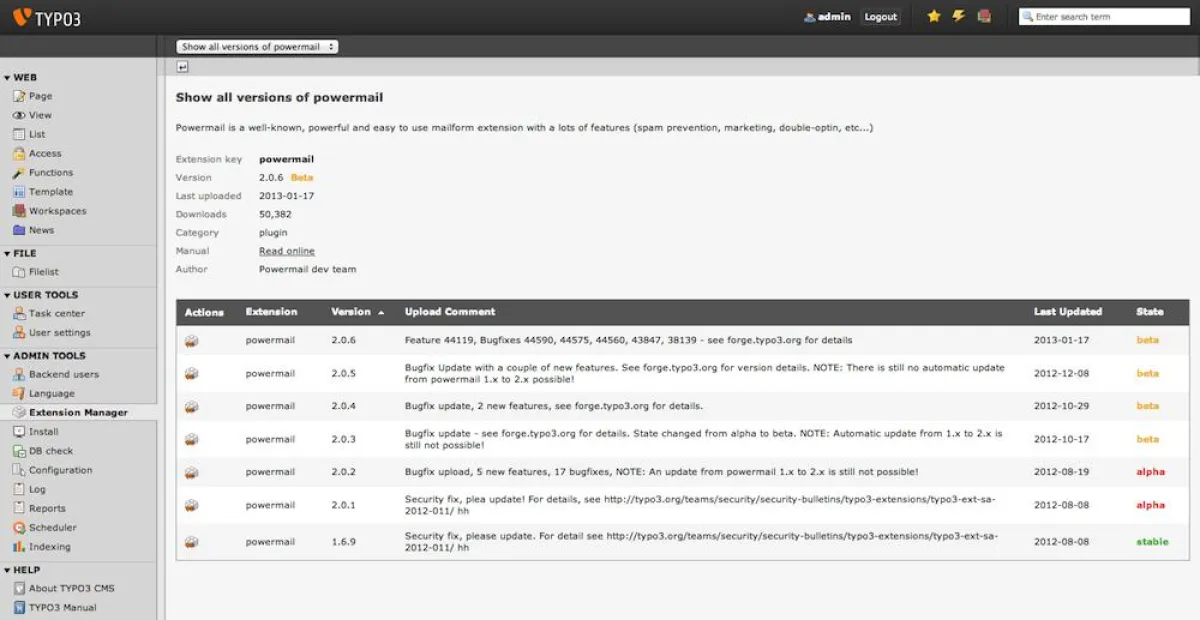Select the Template entry in the sidebar
Image resolution: width=1200 pixels, height=620 pixels.
pyautogui.click(x=50, y=191)
